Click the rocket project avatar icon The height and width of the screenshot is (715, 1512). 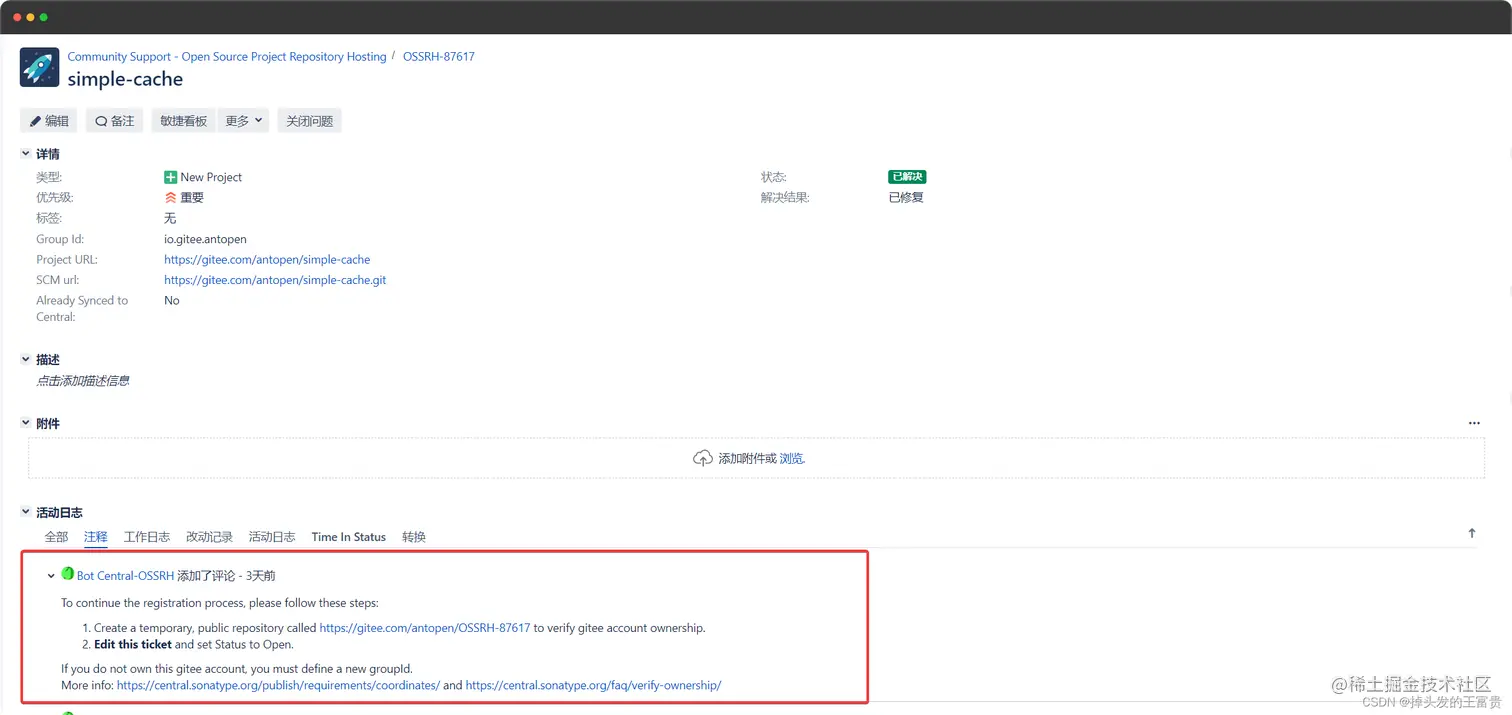coord(39,68)
